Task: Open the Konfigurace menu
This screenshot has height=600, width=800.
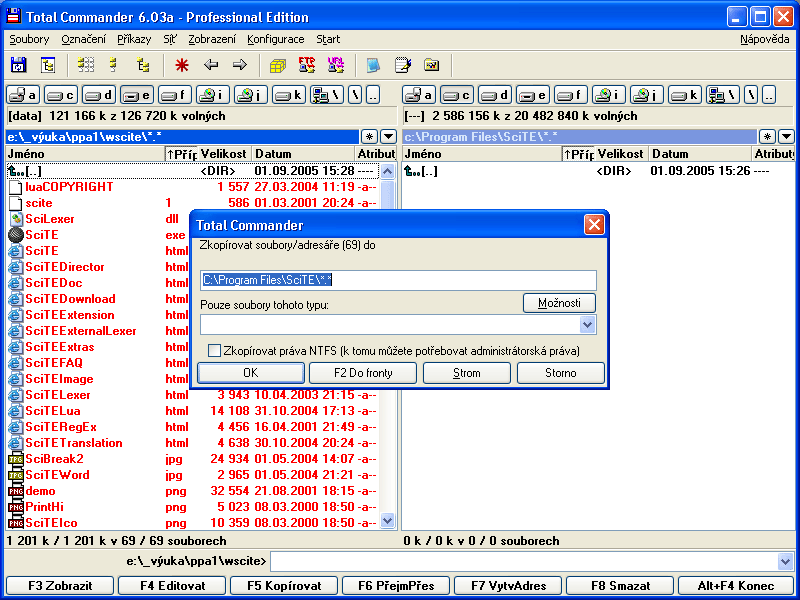Action: point(276,39)
